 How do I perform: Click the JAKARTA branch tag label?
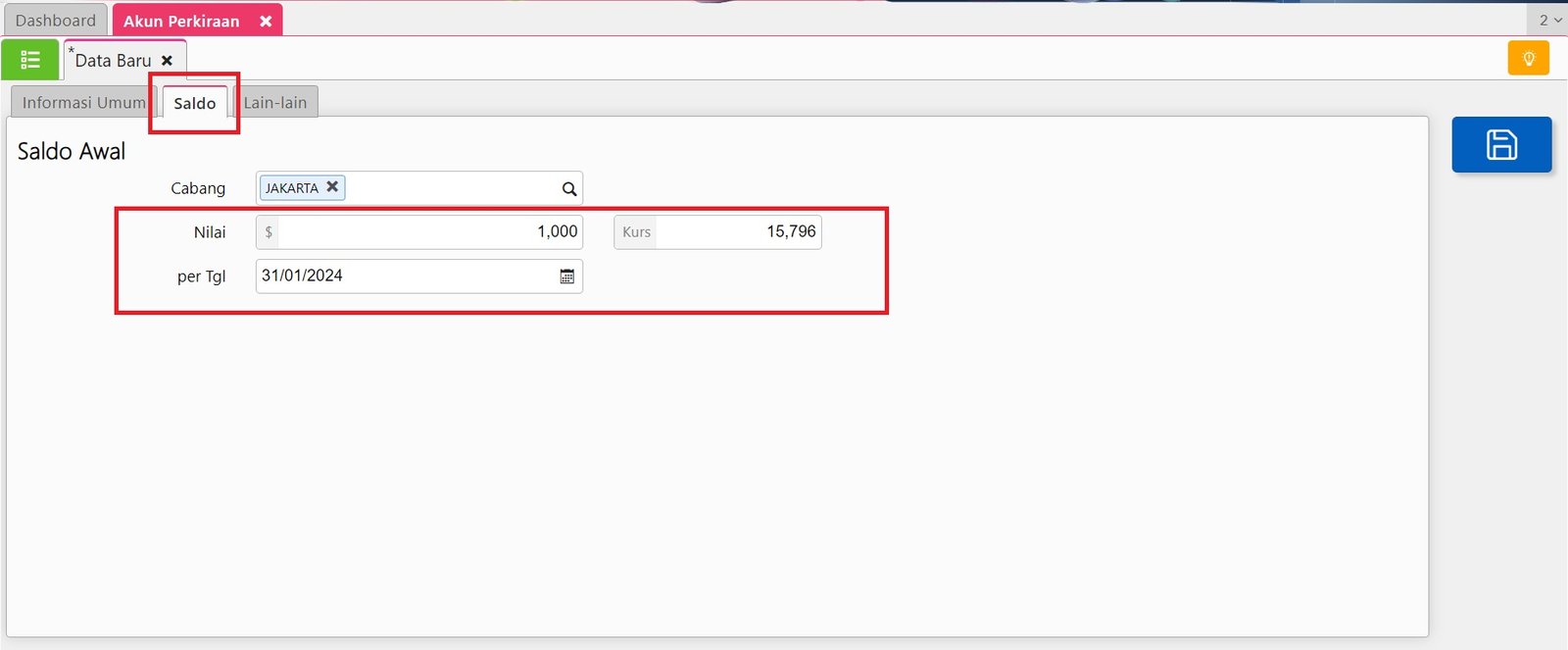pyautogui.click(x=292, y=188)
